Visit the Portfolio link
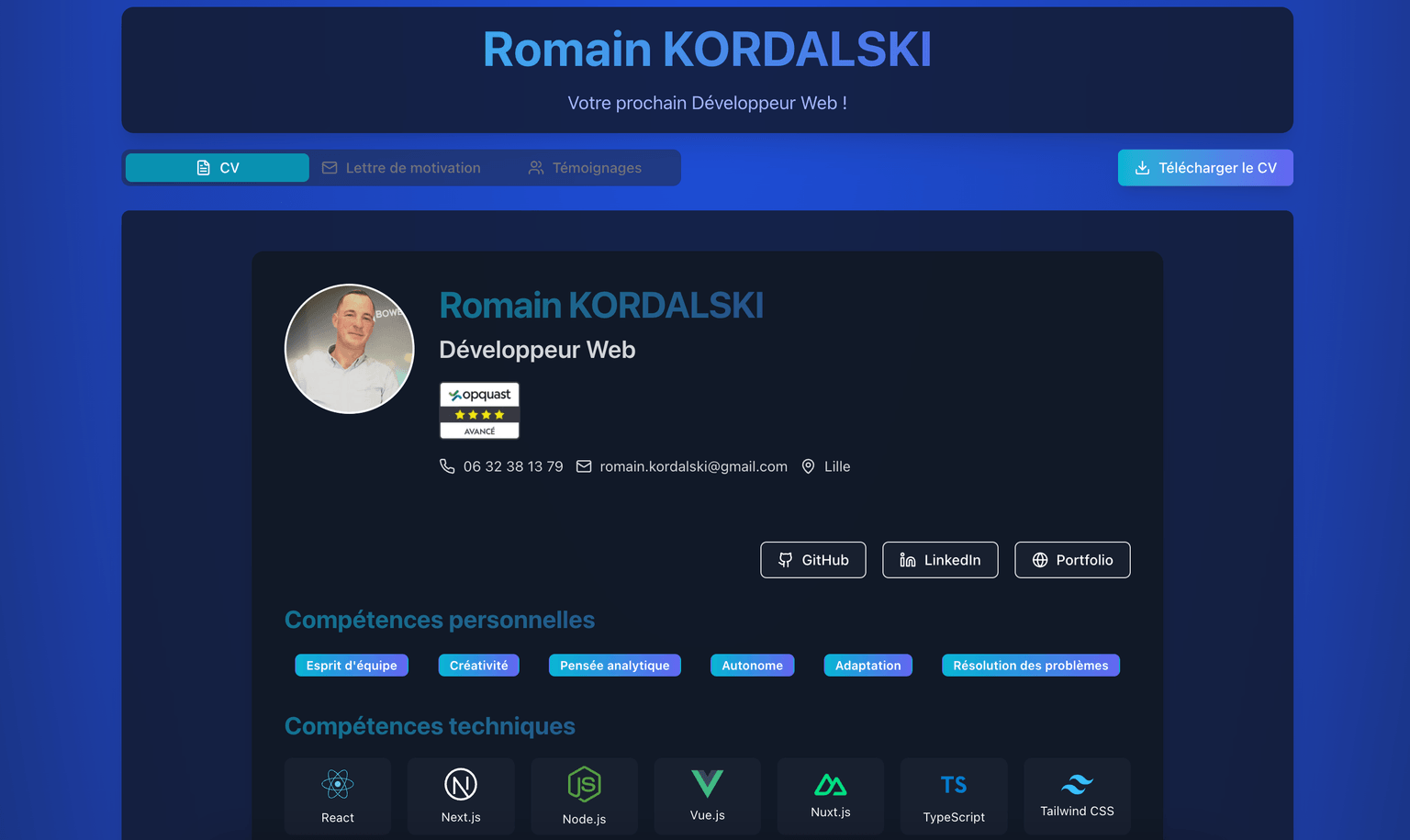The width and height of the screenshot is (1410, 840). pyautogui.click(x=1072, y=560)
